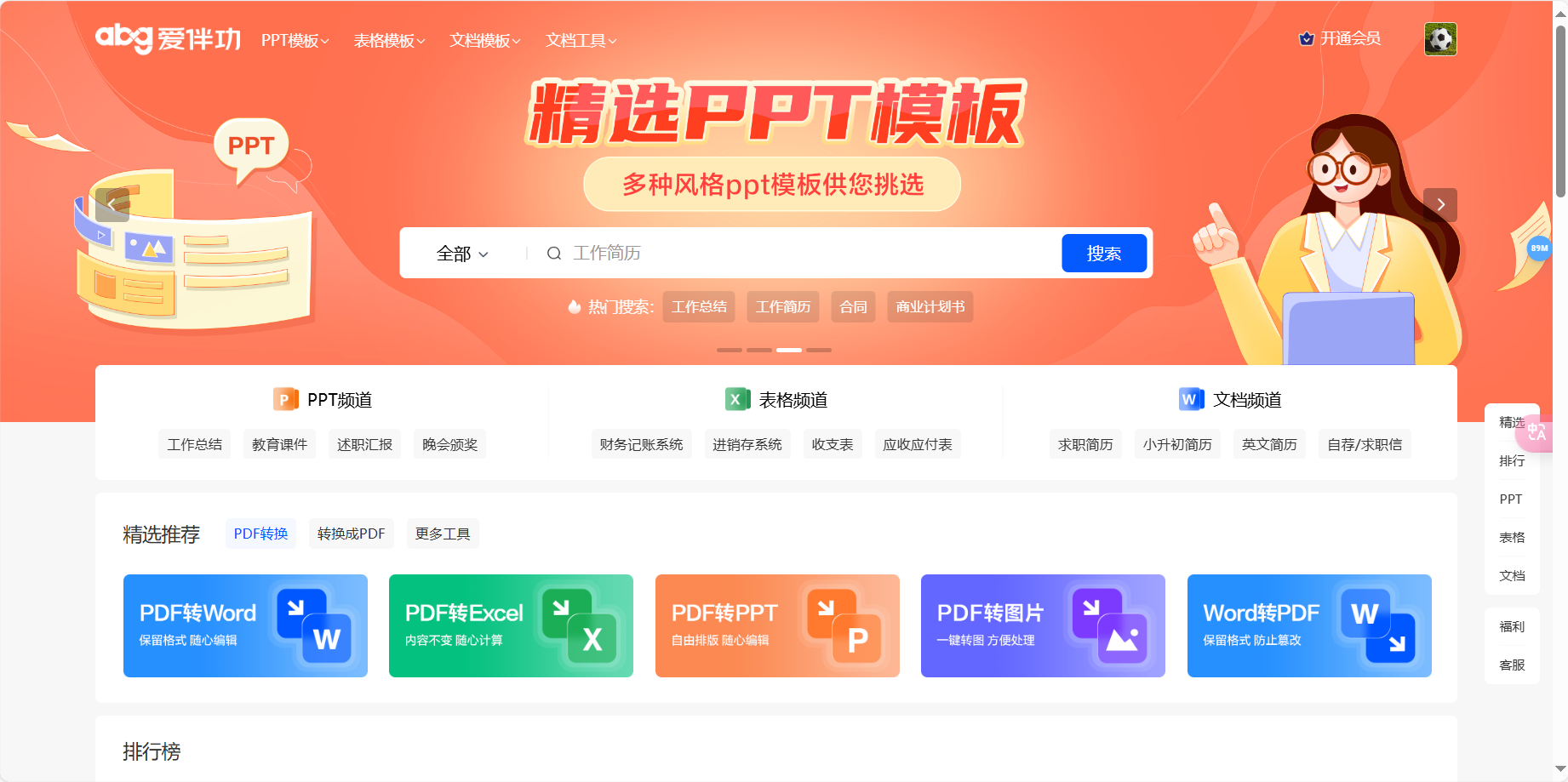Screen dimensions: 1568x782
Task: Click the magnifier icon in the search bar
Action: [554, 253]
